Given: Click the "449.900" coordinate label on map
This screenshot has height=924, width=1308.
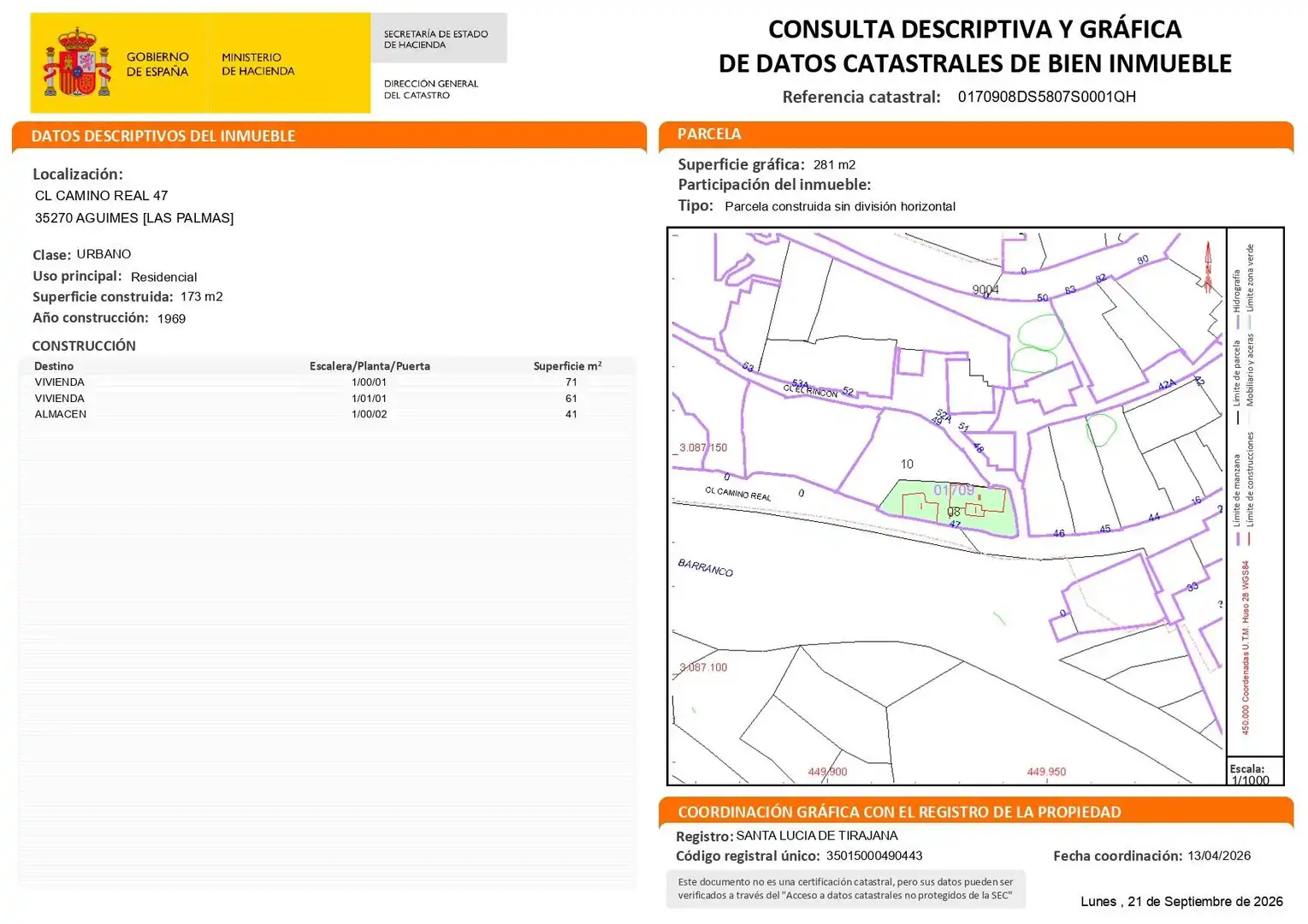Looking at the screenshot, I should click(x=827, y=772).
